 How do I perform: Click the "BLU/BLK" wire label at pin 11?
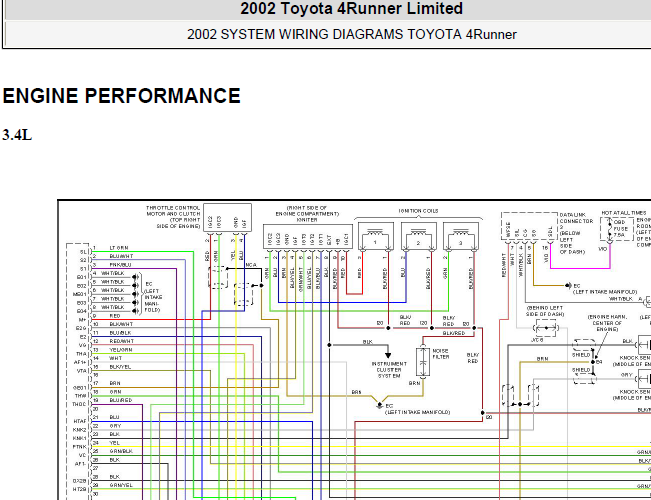pyautogui.click(x=120, y=333)
